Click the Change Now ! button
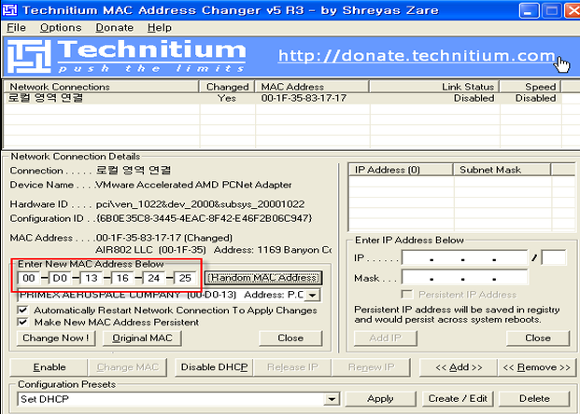 click(x=56, y=338)
